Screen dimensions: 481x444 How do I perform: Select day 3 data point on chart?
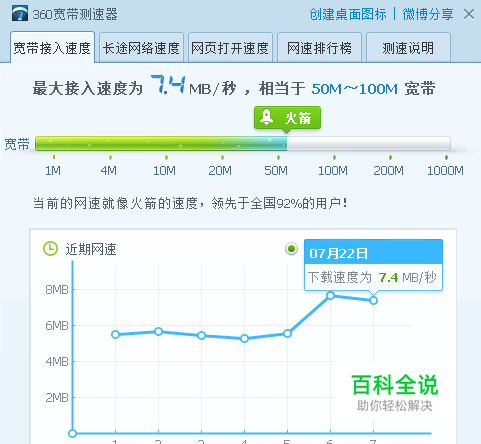tap(201, 336)
